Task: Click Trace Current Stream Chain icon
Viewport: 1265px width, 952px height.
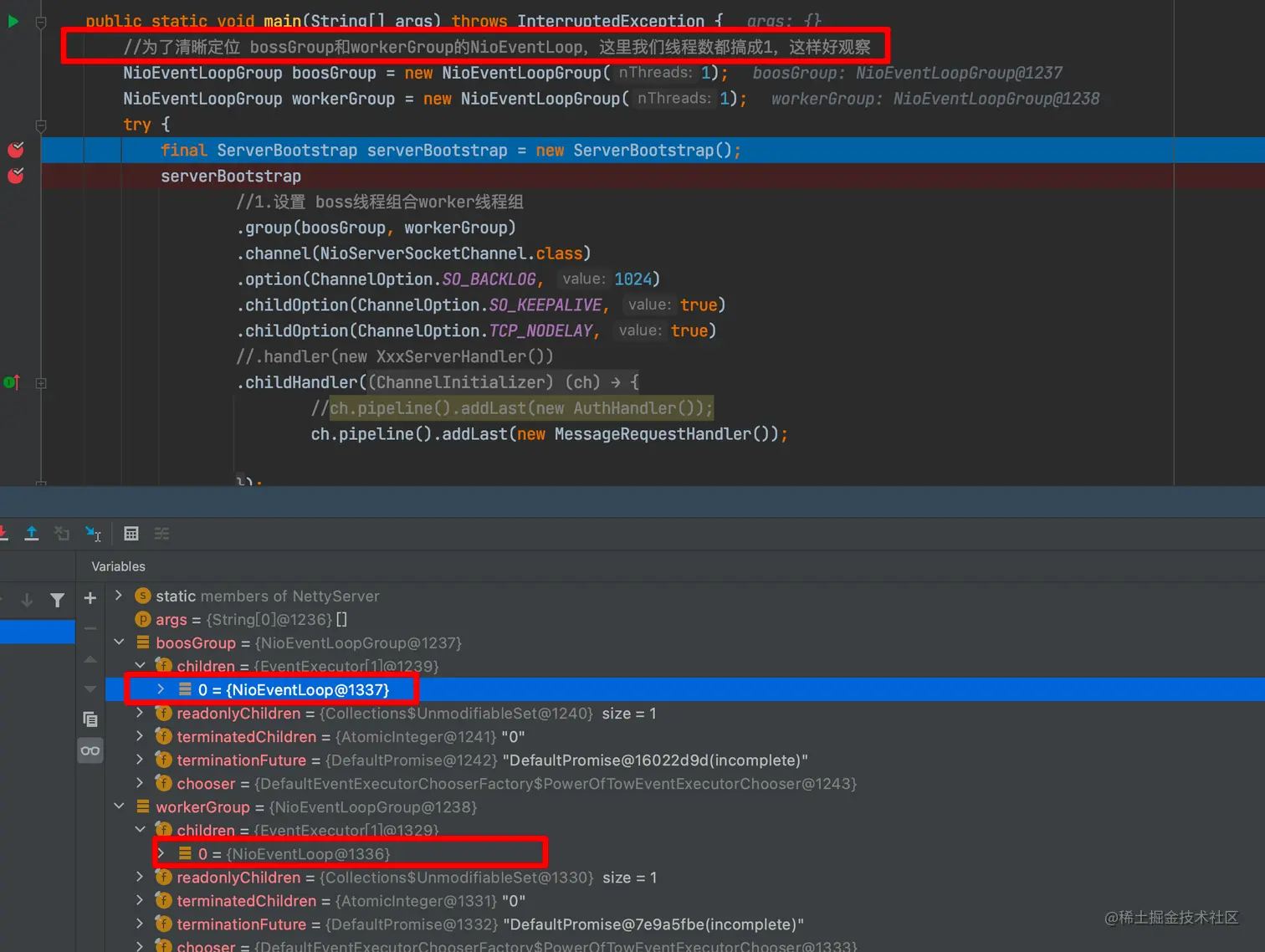Action: [x=162, y=533]
